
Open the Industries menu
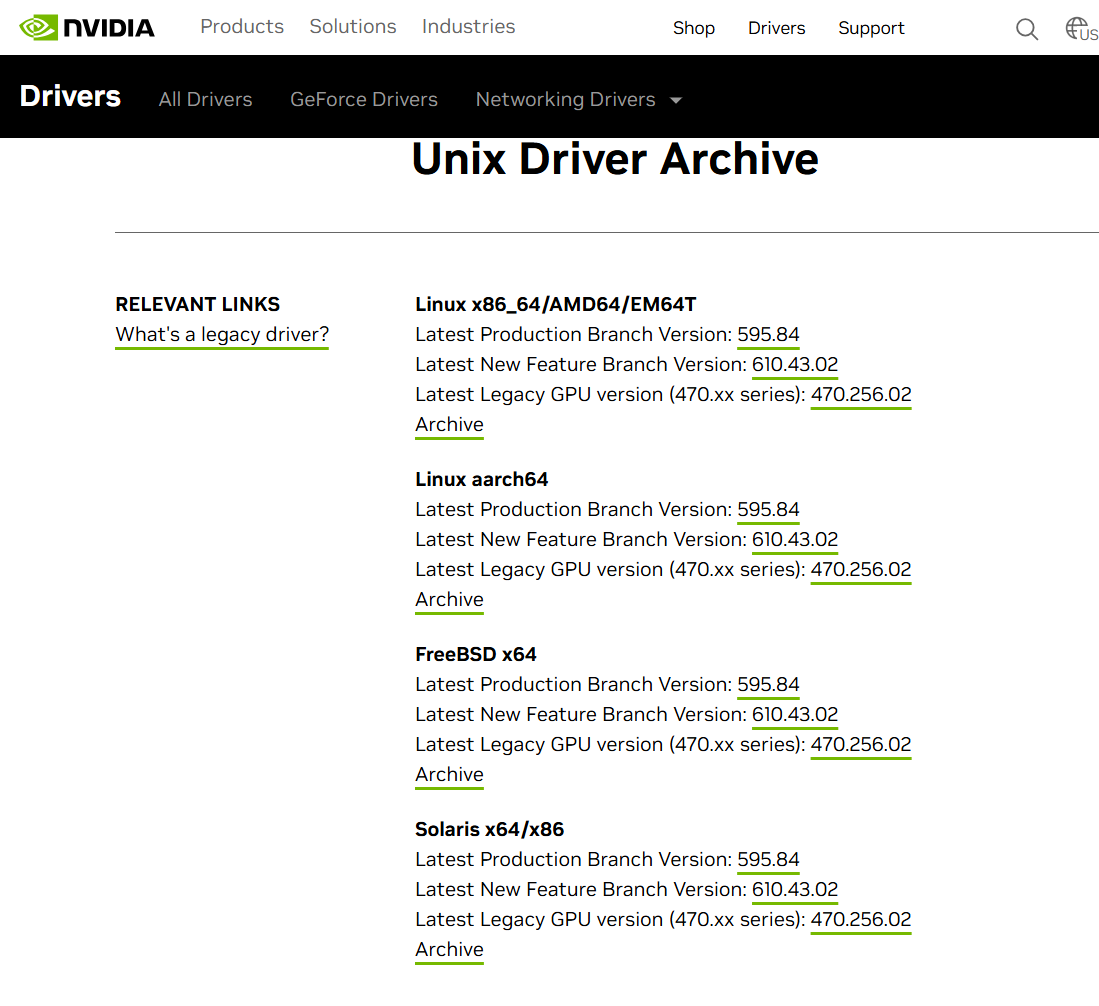tap(468, 27)
